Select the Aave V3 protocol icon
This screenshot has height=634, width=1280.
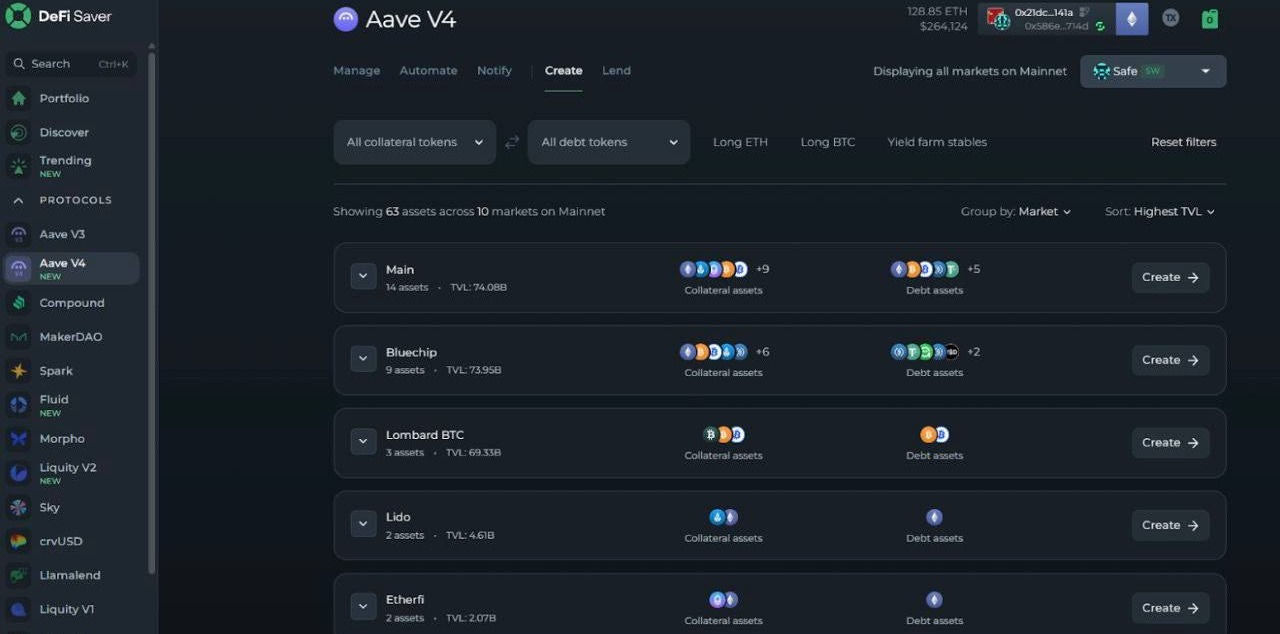18,234
